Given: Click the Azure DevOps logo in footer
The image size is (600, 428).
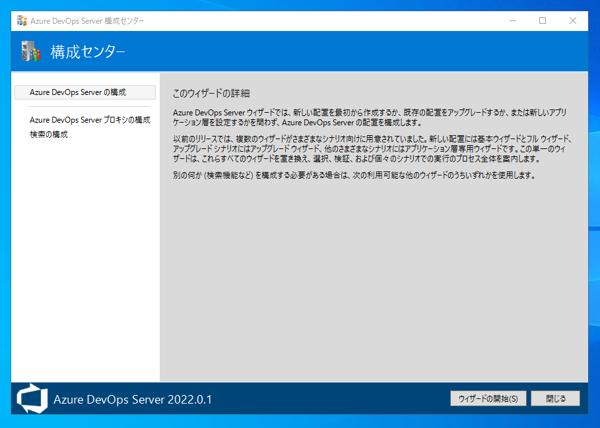Looking at the screenshot, I should point(32,399).
